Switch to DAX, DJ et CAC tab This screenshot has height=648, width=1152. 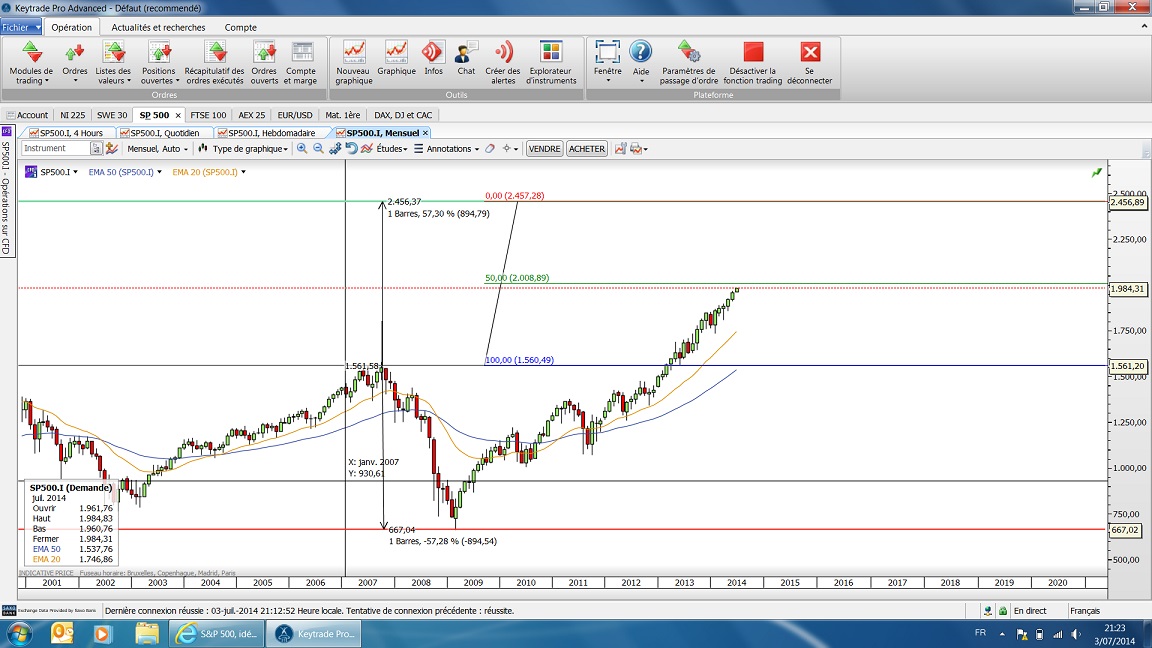pyautogui.click(x=403, y=115)
